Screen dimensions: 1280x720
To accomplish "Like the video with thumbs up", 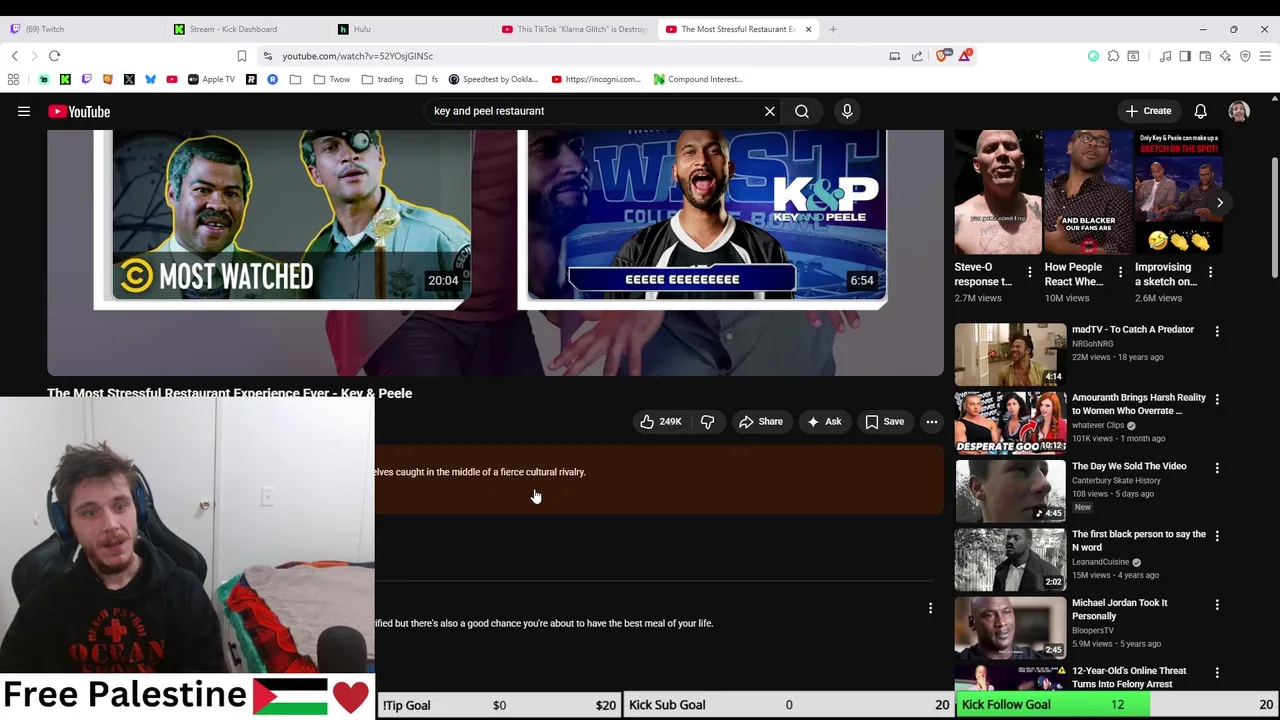I will pos(661,421).
